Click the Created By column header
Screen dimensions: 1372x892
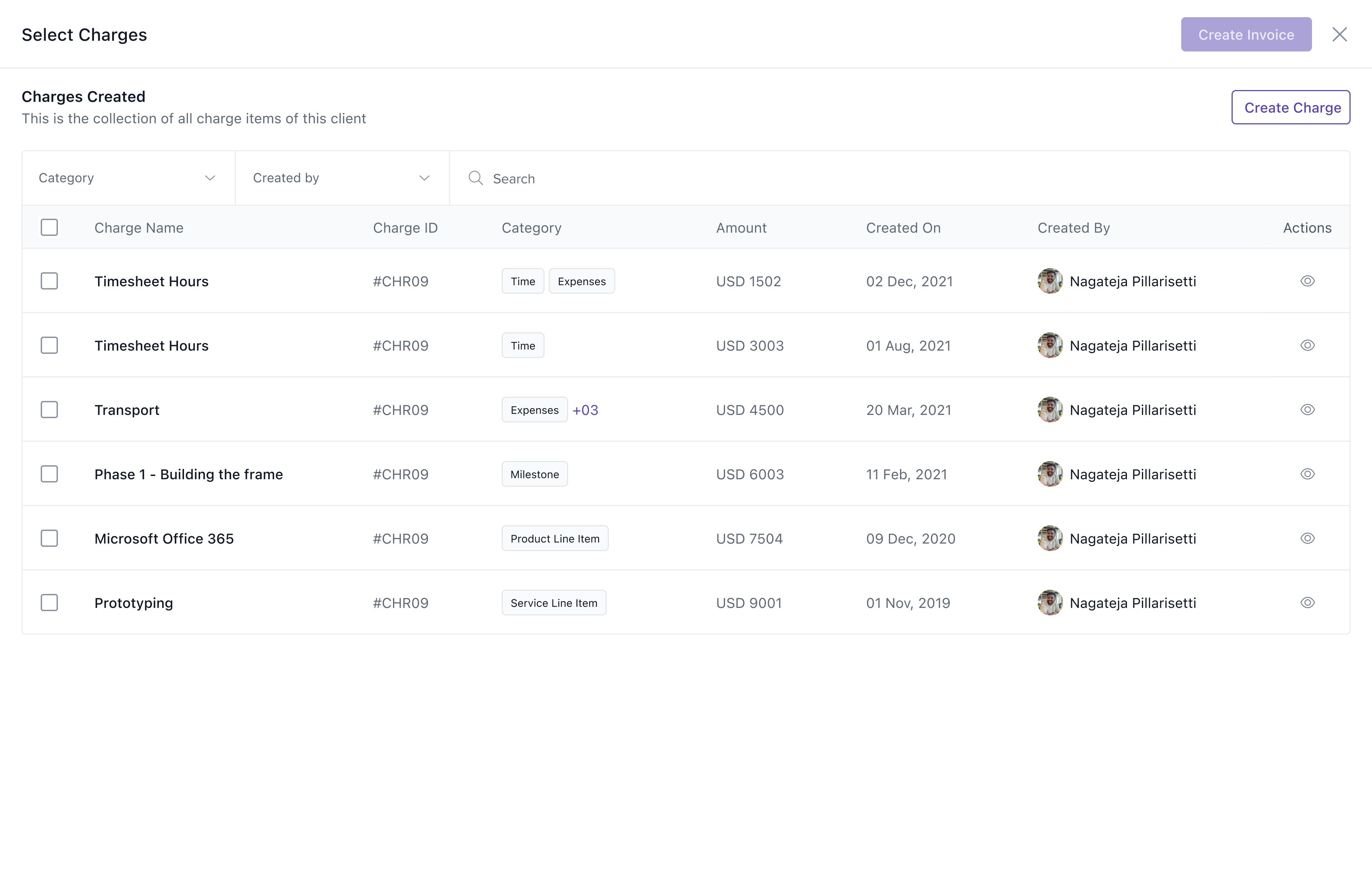[1073, 228]
